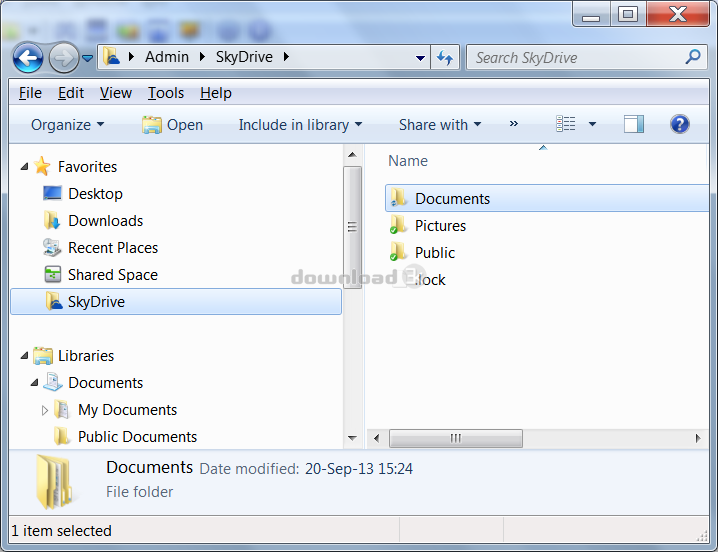The width and height of the screenshot is (718, 552).
Task: Click the Documents folder icon in file list
Action: [x=398, y=197]
